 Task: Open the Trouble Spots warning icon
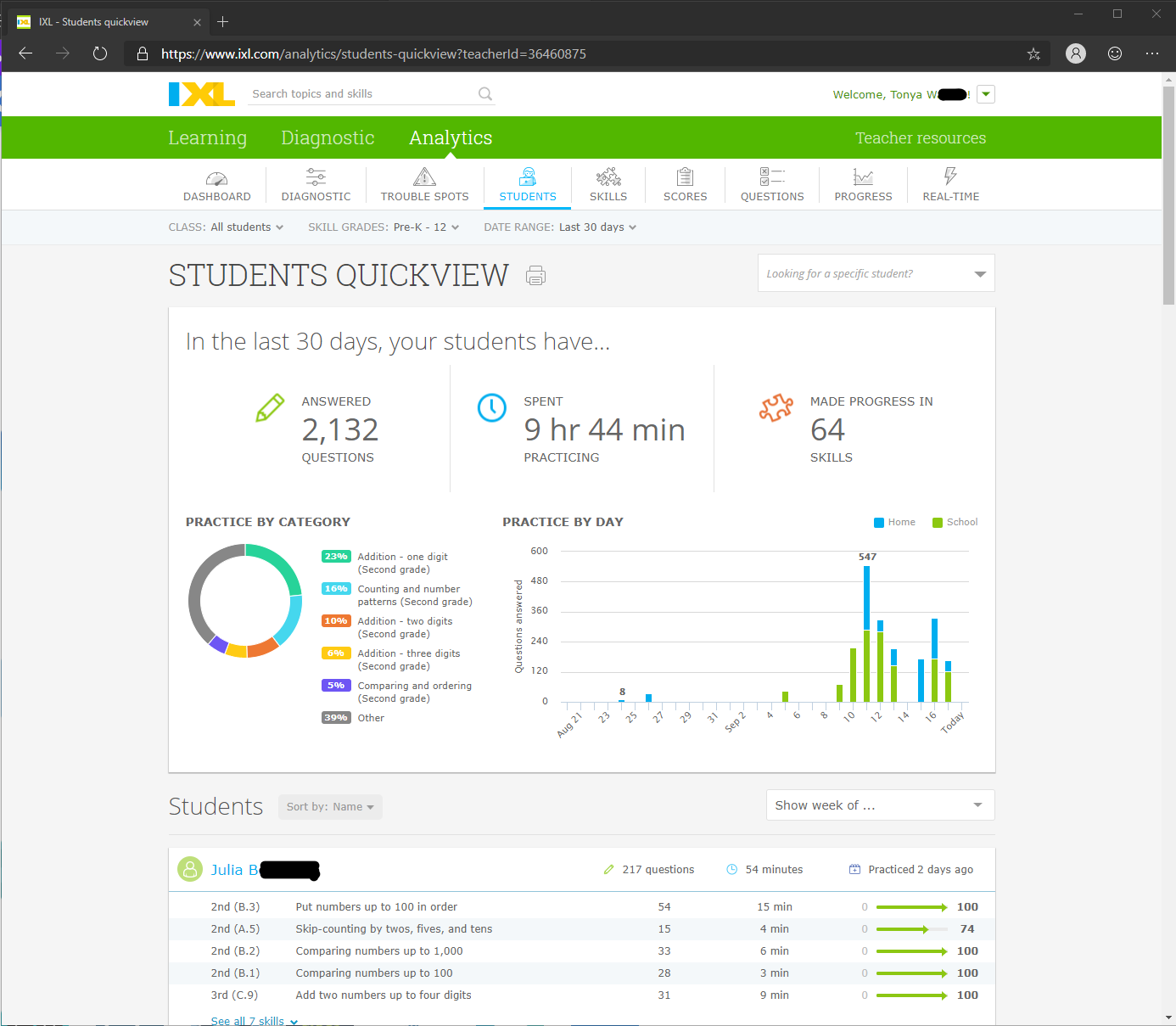click(x=424, y=177)
